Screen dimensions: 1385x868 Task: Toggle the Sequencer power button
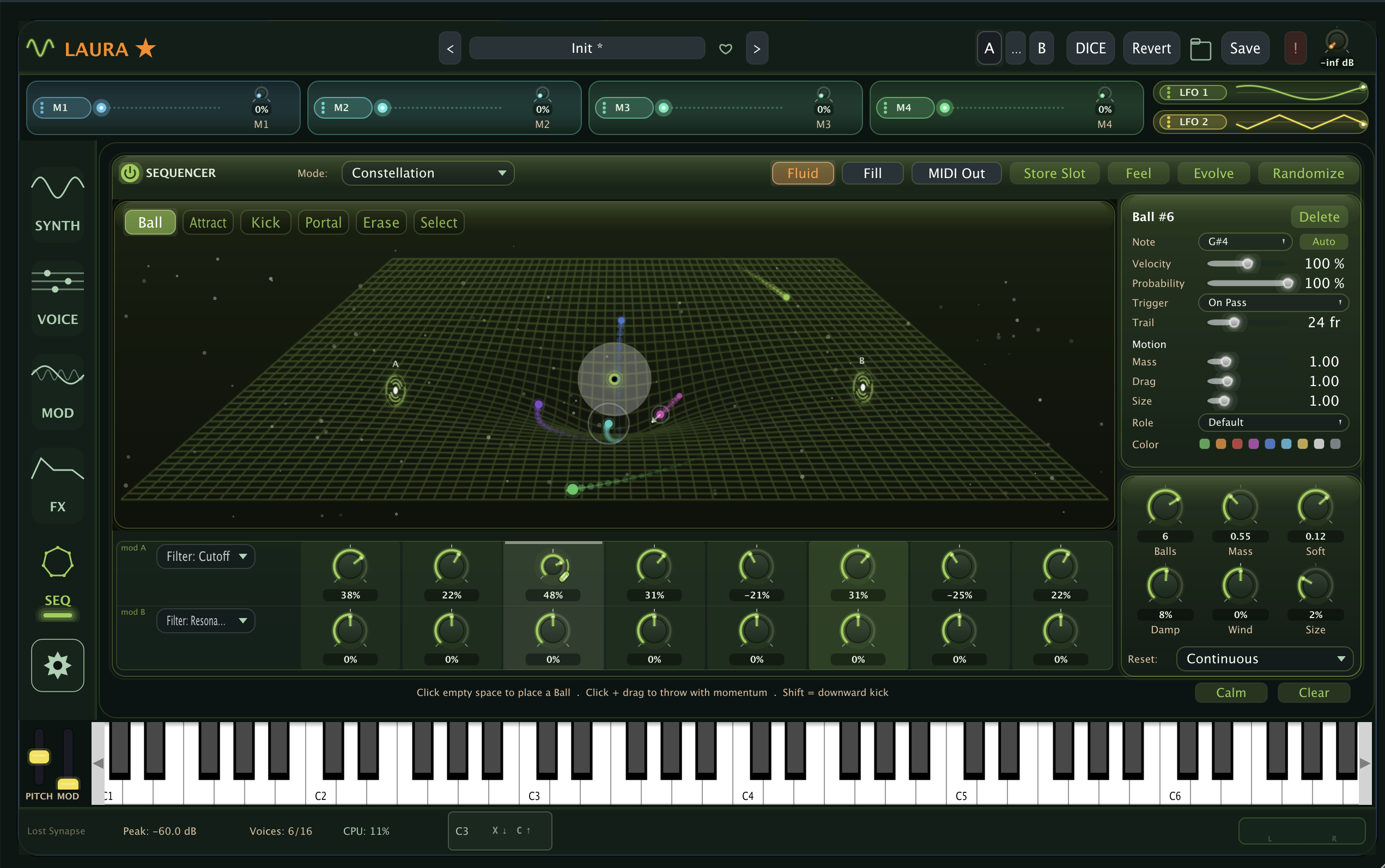(130, 173)
